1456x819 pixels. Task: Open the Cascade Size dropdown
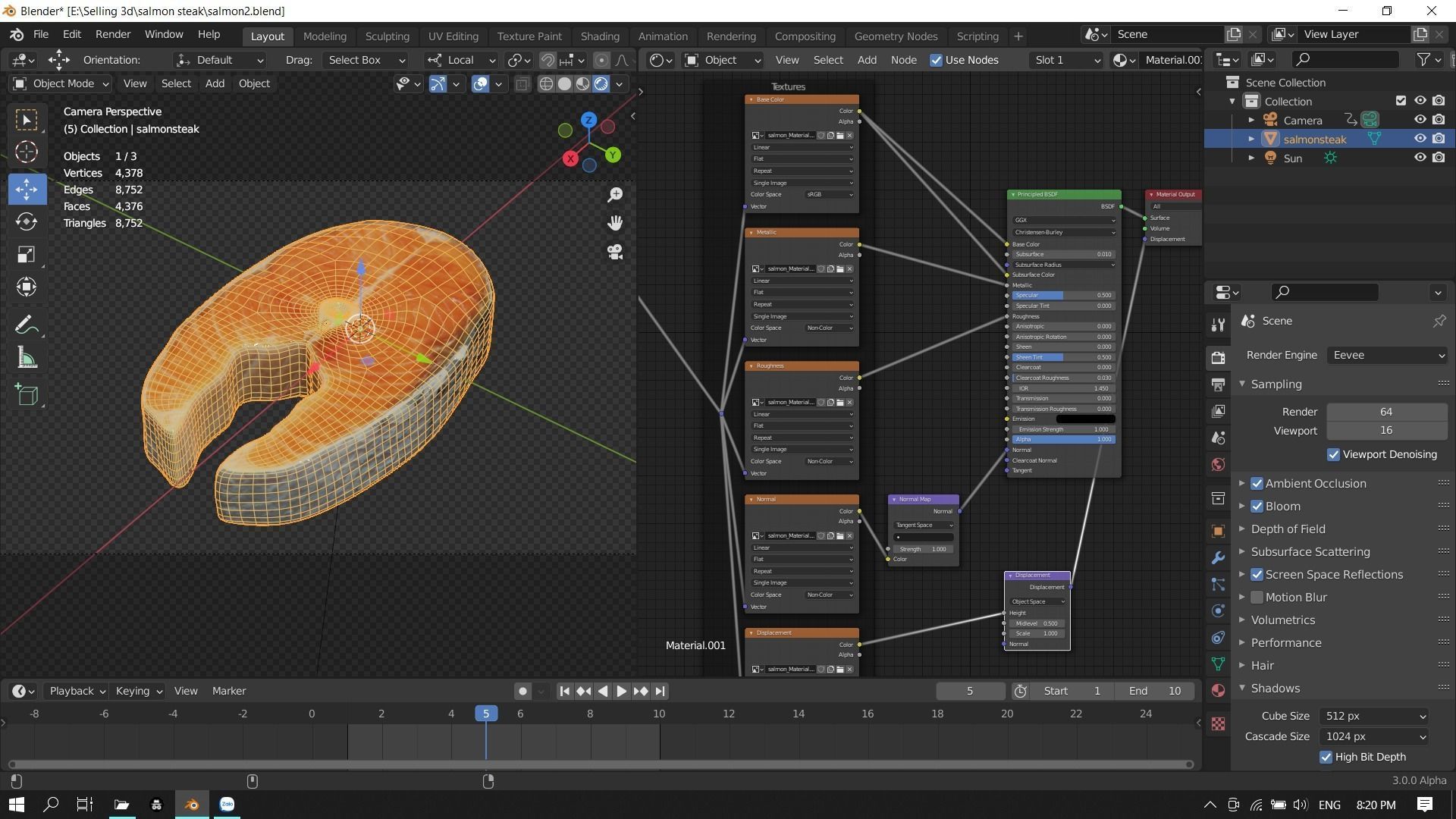(1374, 736)
